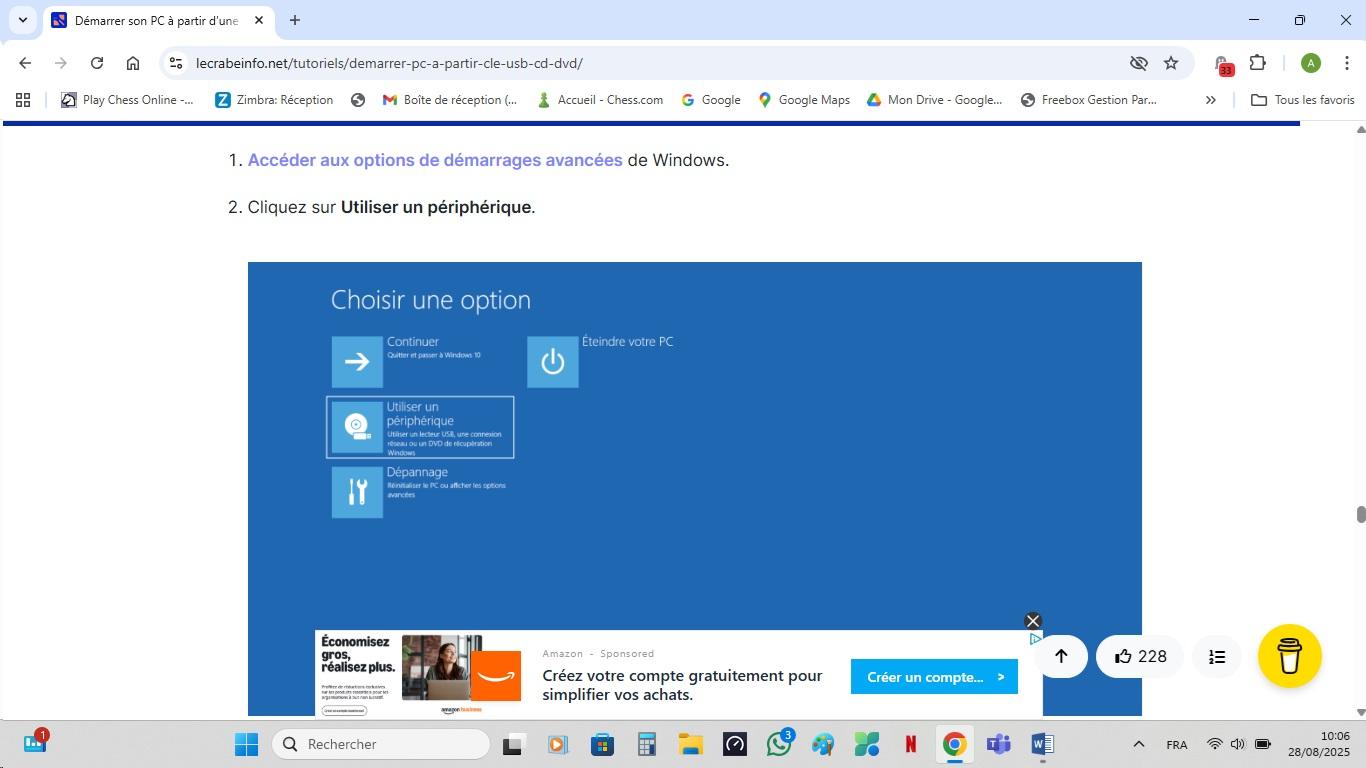Like the article with thumbs-up 228
This screenshot has width=1366, height=768.
tap(1140, 656)
